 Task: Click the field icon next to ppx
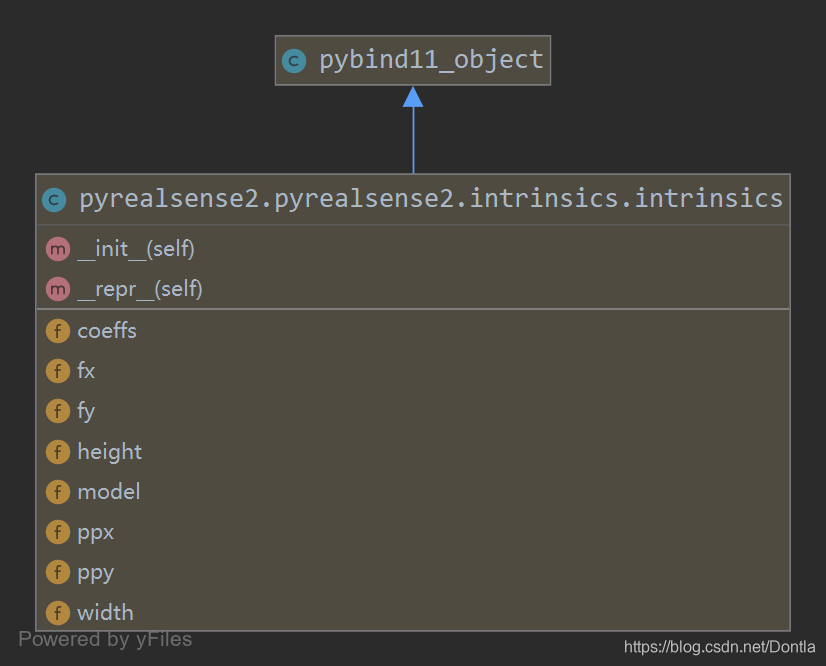pyautogui.click(x=58, y=532)
